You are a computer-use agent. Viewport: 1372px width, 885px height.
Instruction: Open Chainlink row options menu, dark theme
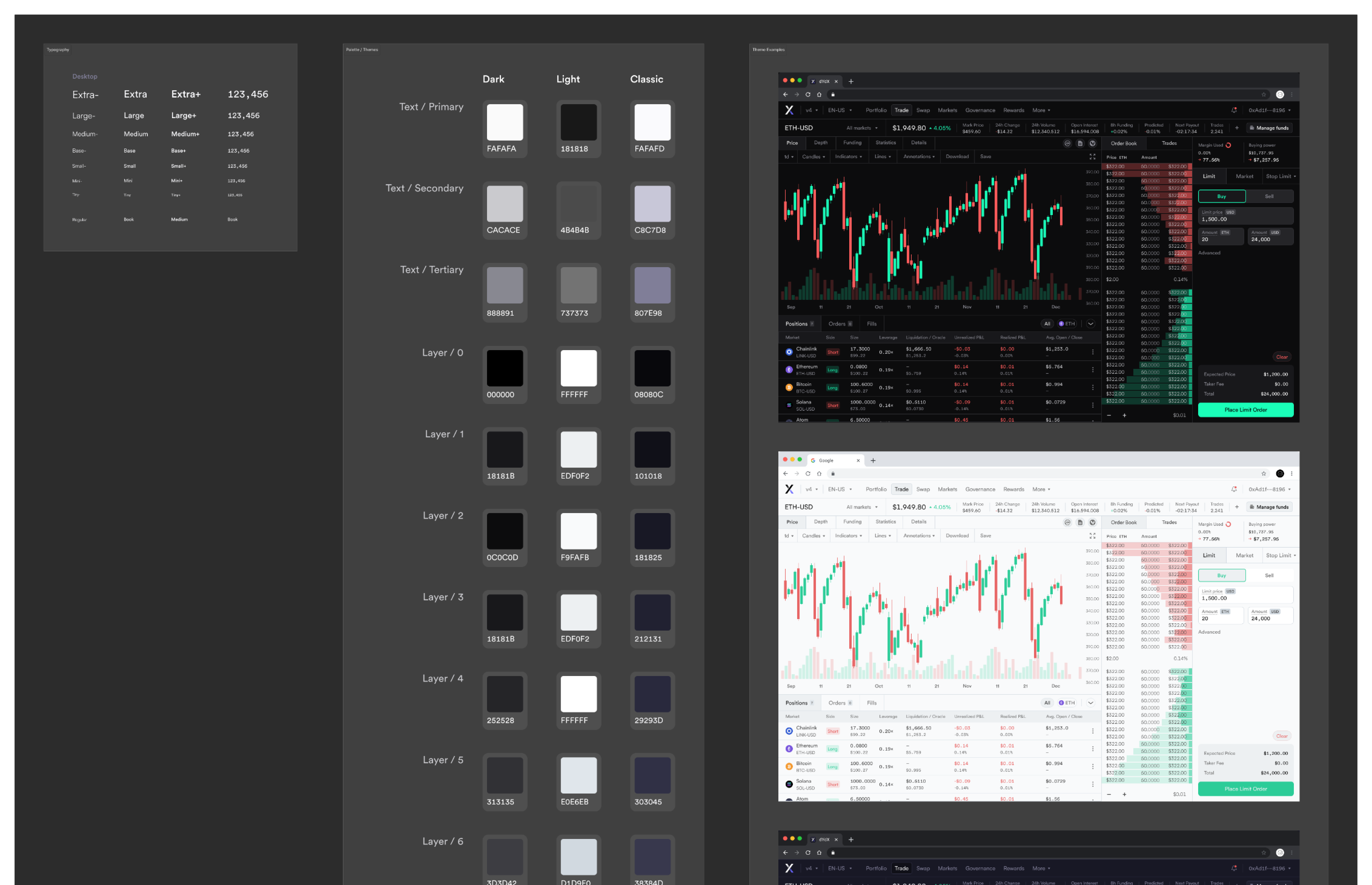coord(1093,352)
